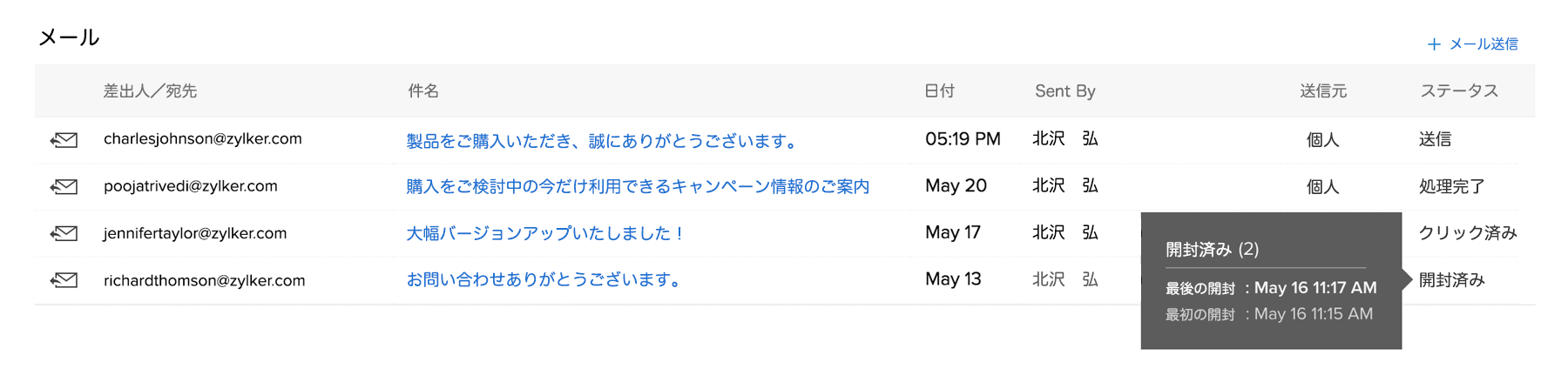Click sent-mail icon beside richardthomson@zylker.com
Image resolution: width=1568 pixels, height=382 pixels.
pyautogui.click(x=64, y=280)
